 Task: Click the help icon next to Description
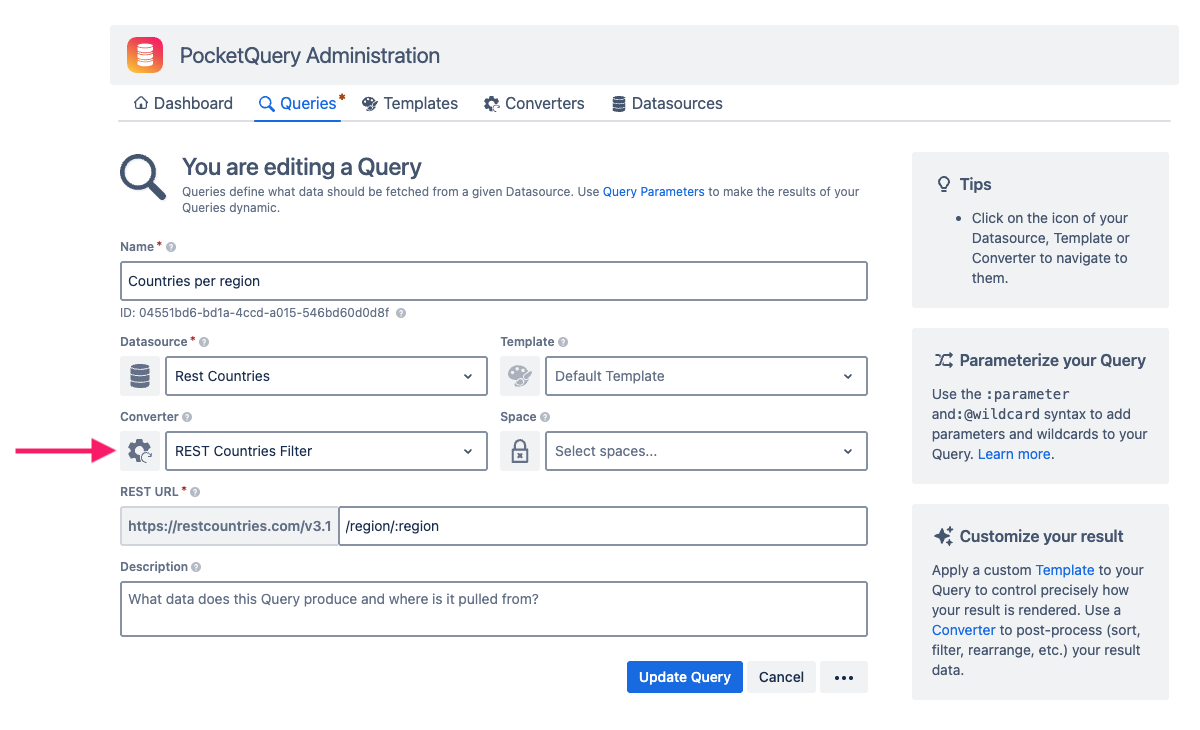pos(194,566)
